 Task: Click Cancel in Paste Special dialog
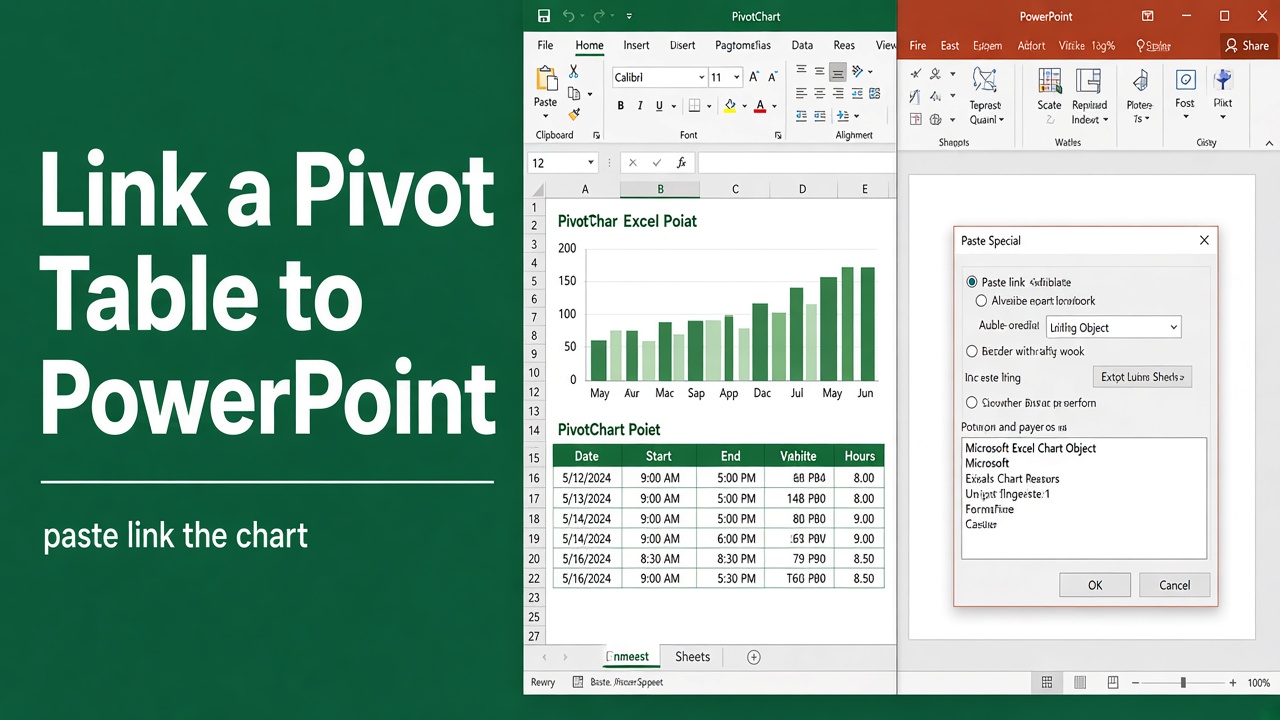click(x=1174, y=585)
